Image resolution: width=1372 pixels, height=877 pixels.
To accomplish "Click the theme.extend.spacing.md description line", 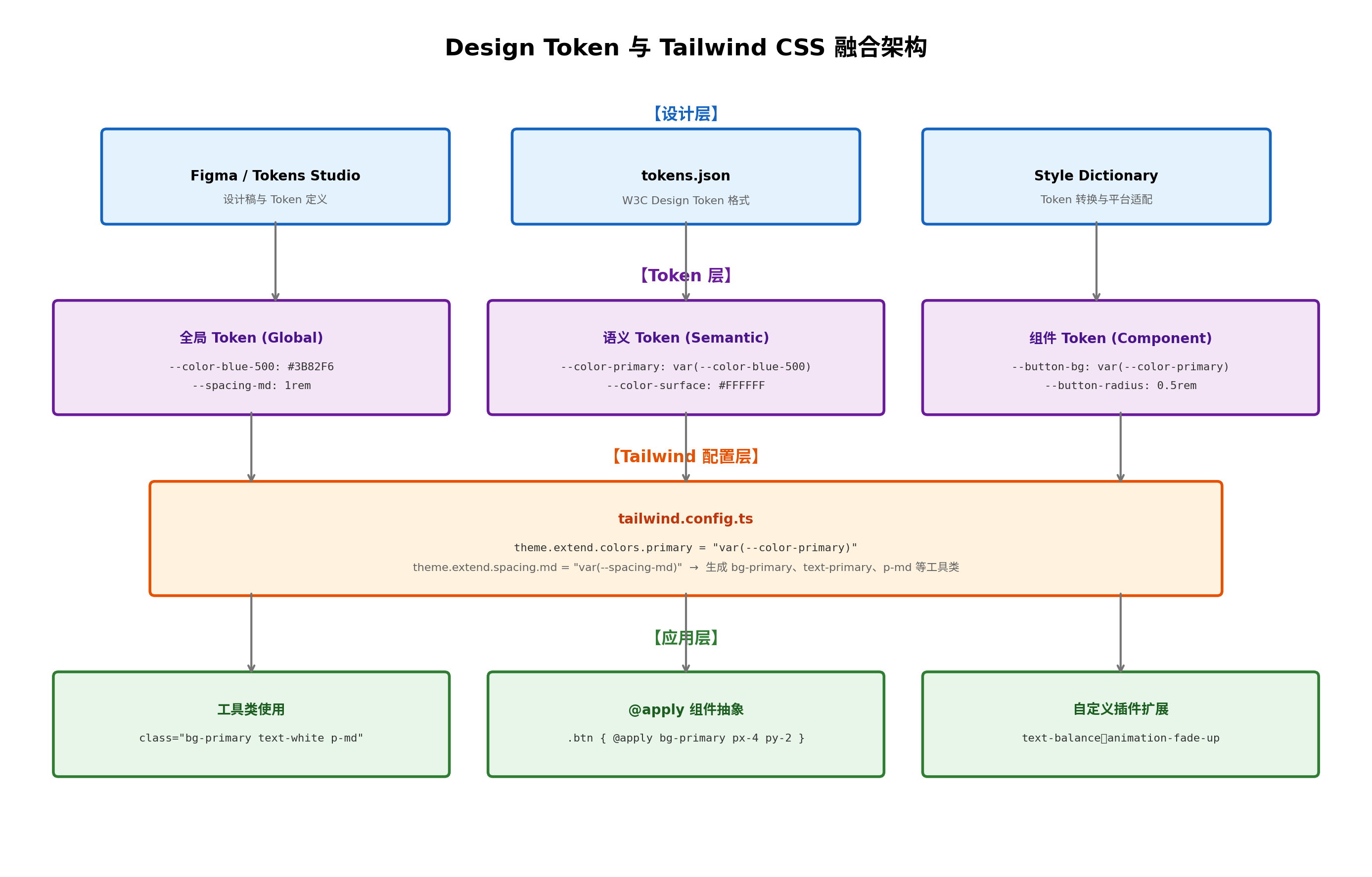I will [x=686, y=567].
